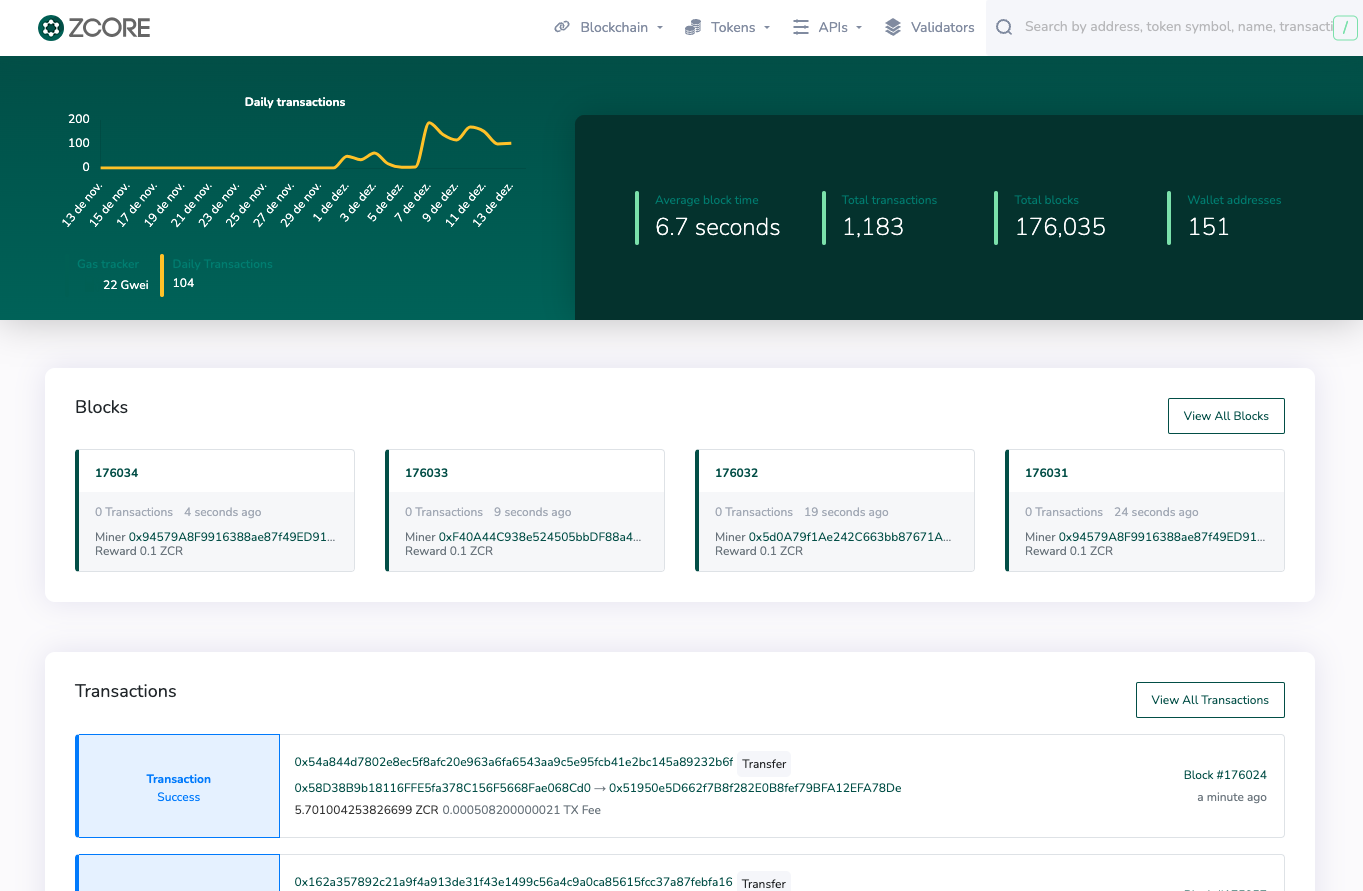Focus the address search input field
Screen dimensions: 1363x891
click(x=1175, y=28)
